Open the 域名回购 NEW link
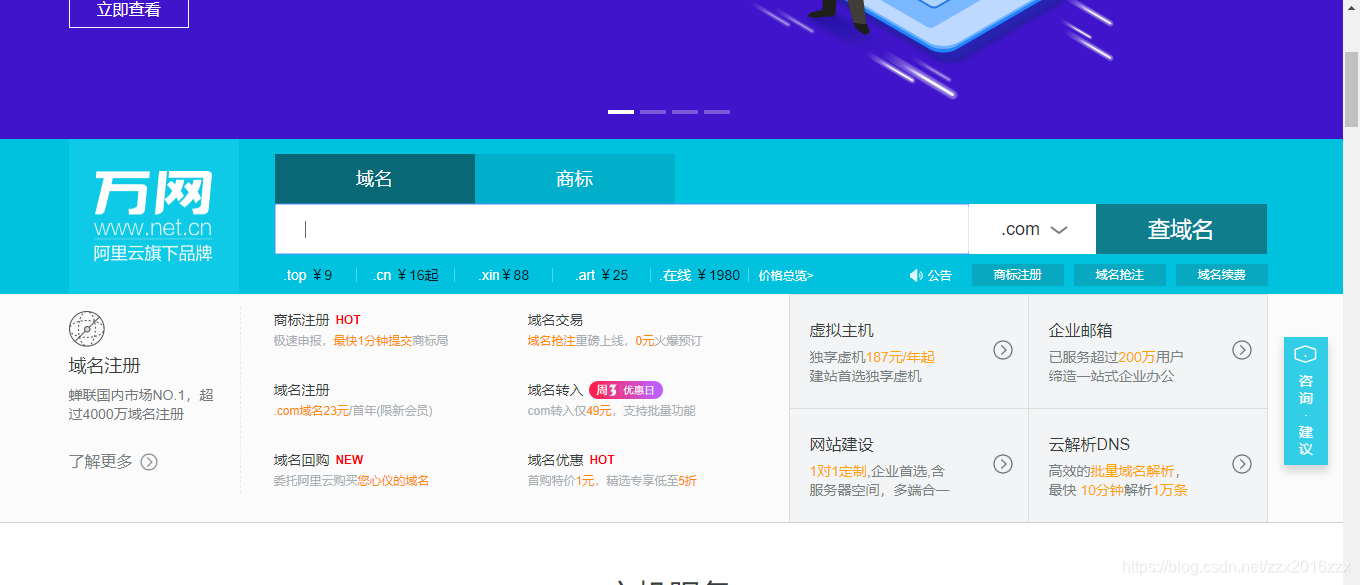The image size is (1360, 585). click(x=319, y=460)
